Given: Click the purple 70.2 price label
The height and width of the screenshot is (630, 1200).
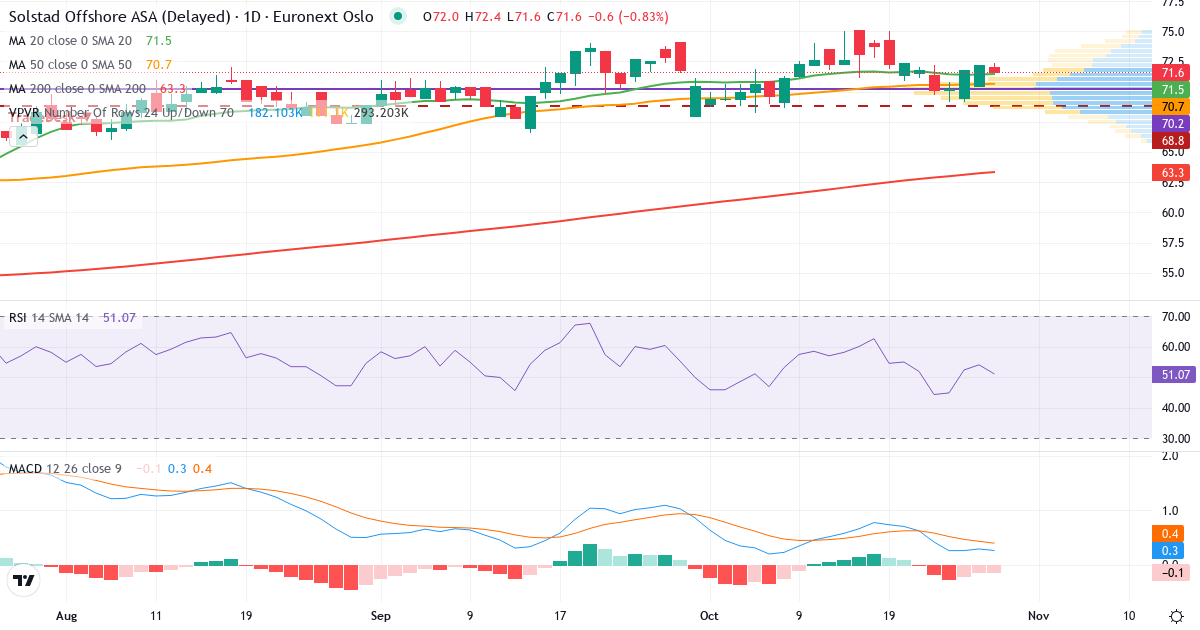Looking at the screenshot, I should (1172, 124).
